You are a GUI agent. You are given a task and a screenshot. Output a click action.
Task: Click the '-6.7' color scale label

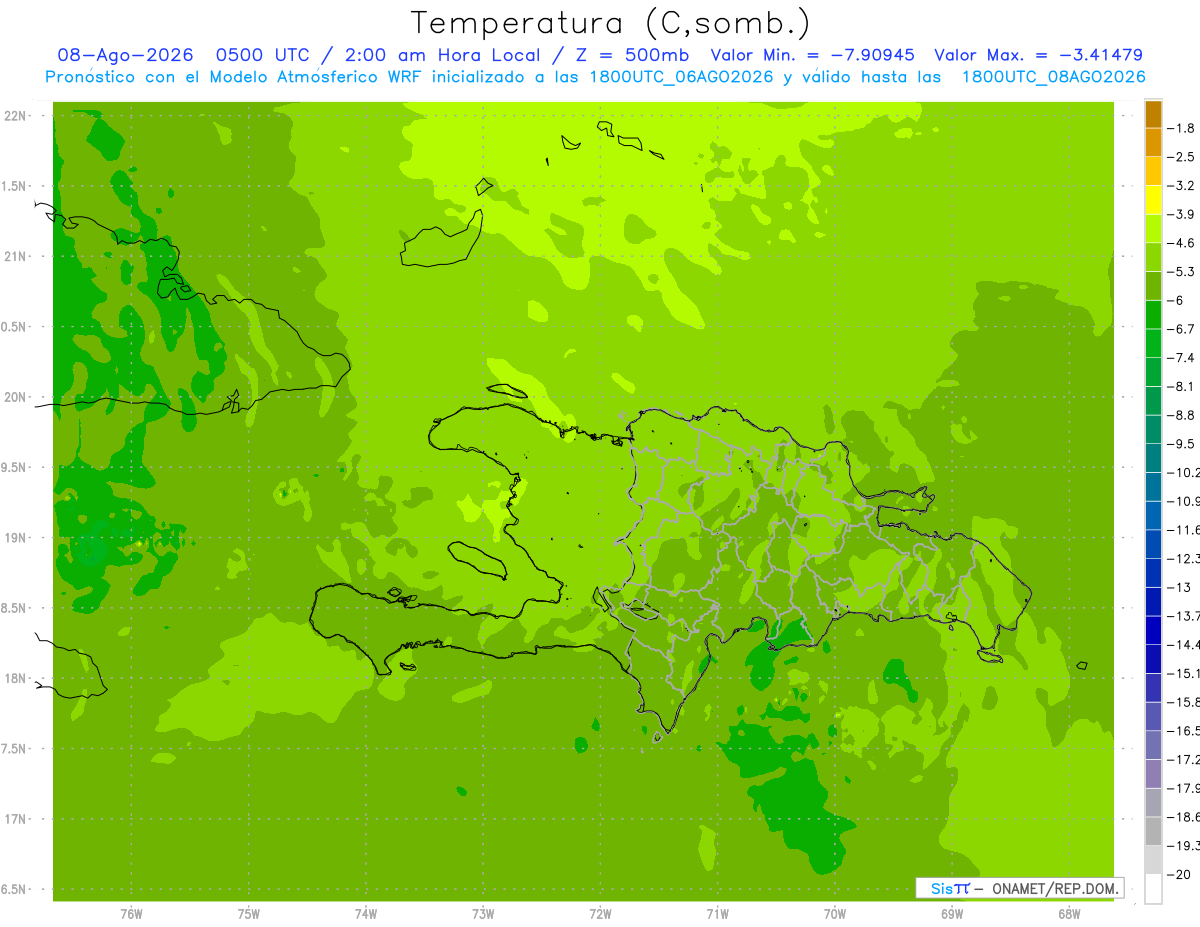click(x=1181, y=329)
